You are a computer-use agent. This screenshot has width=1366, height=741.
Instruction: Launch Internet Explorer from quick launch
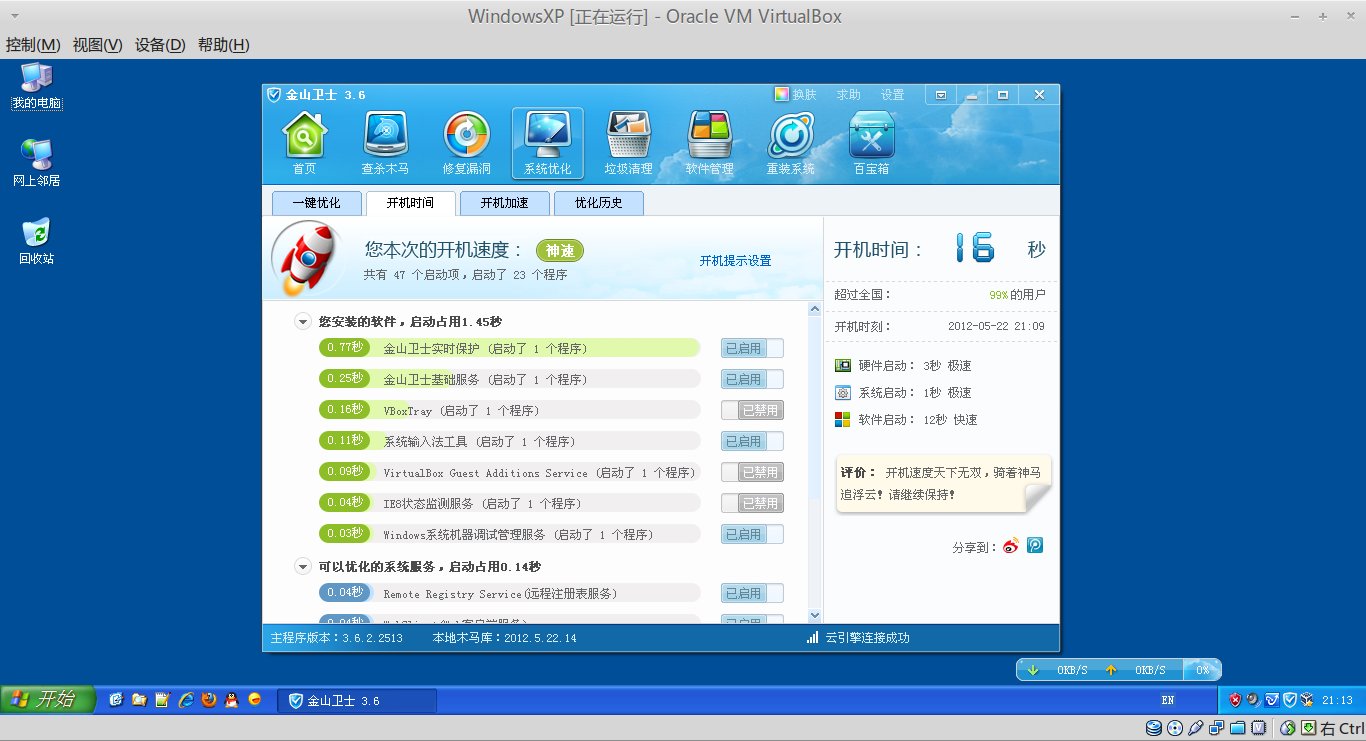coord(186,700)
